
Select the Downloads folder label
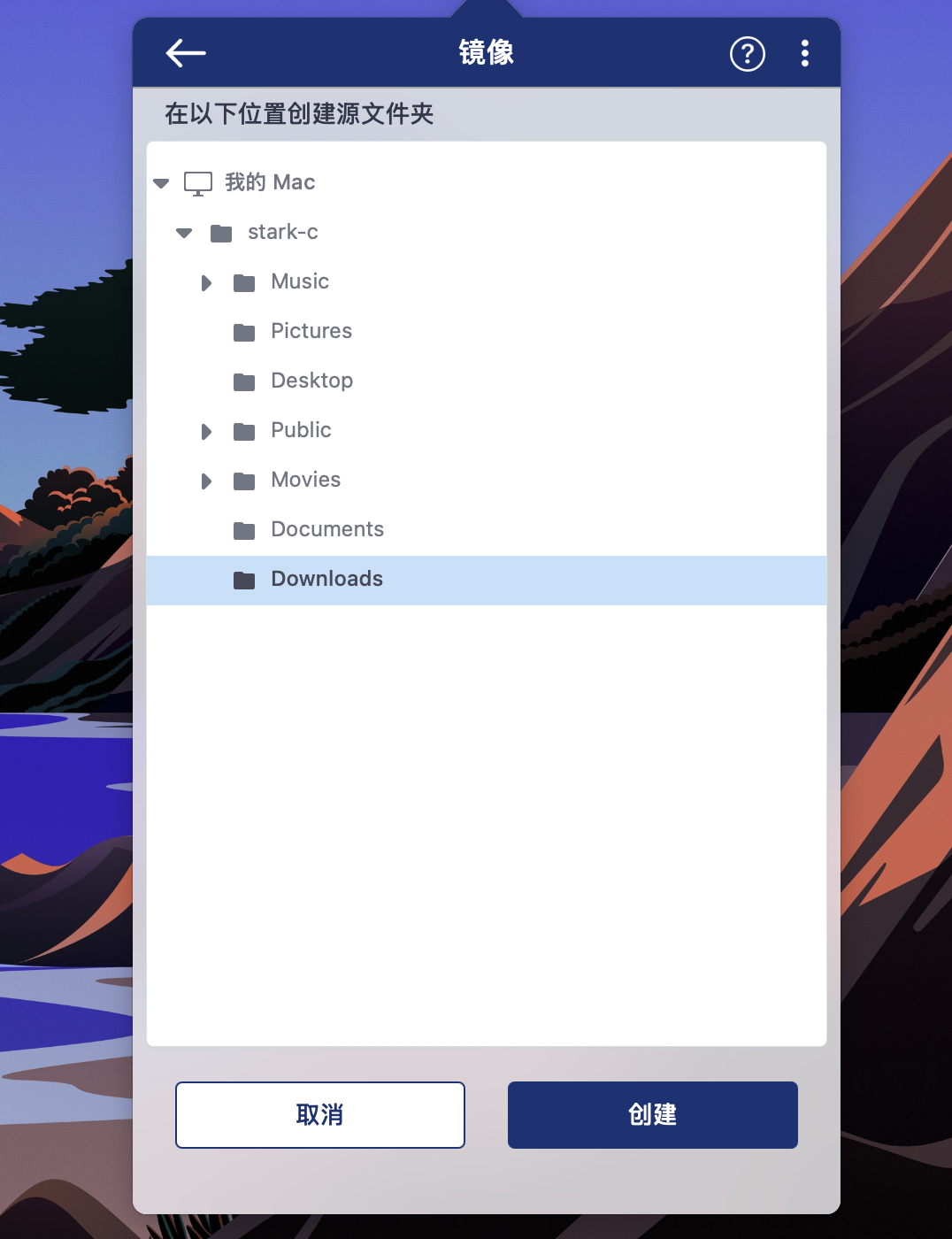pos(327,579)
